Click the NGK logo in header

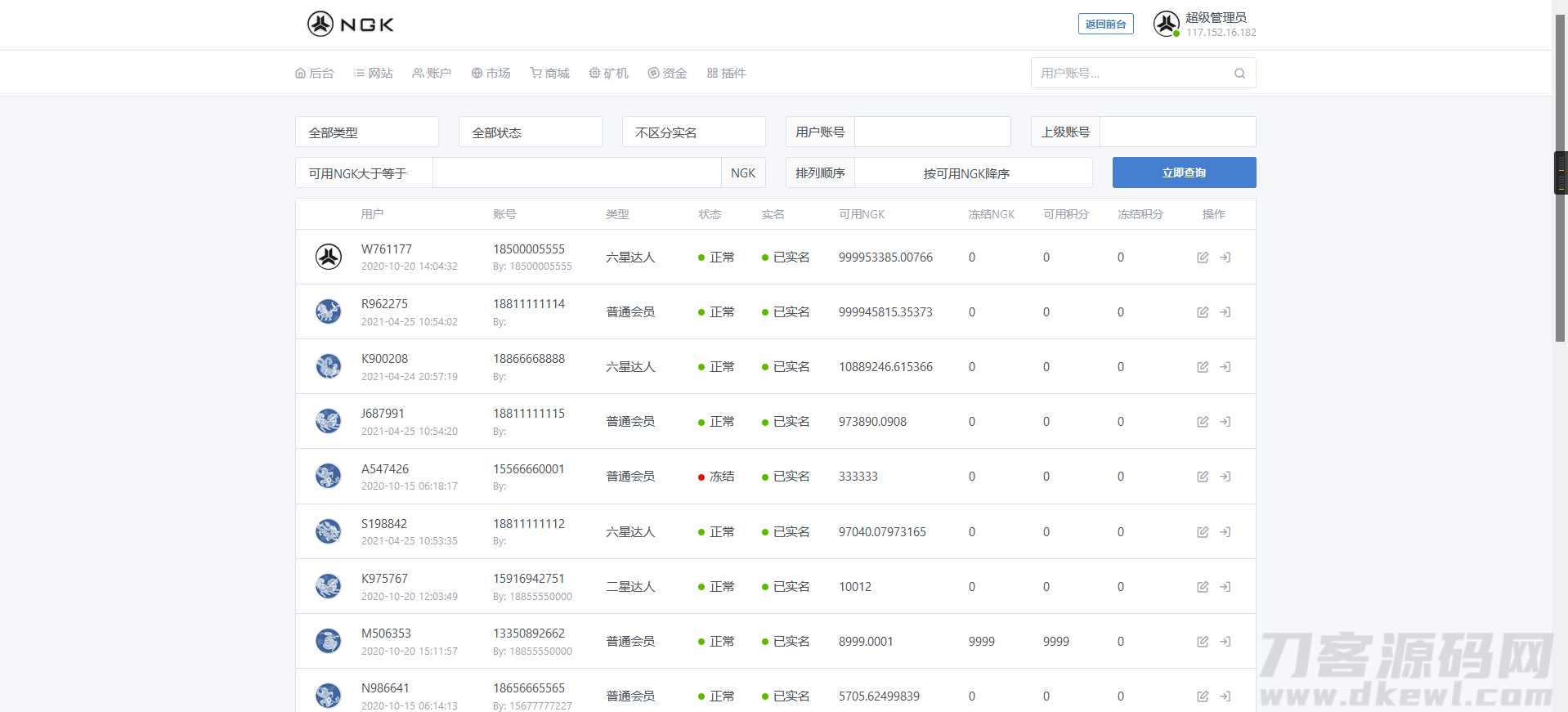351,25
